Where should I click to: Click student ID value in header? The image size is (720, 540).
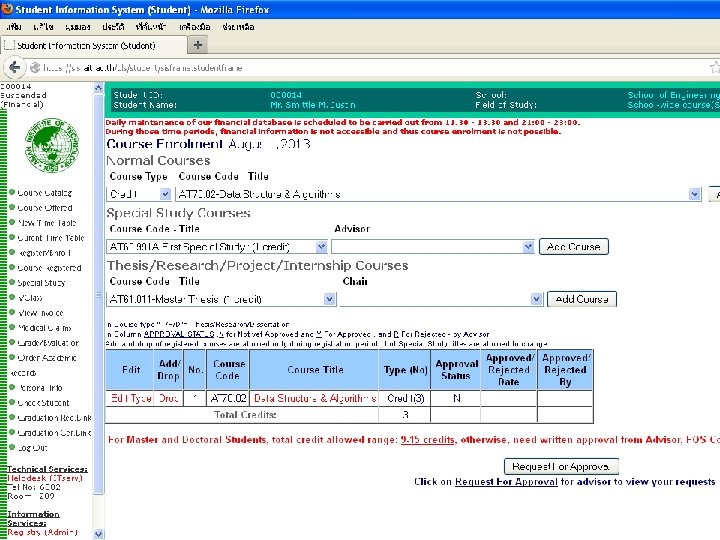286,95
